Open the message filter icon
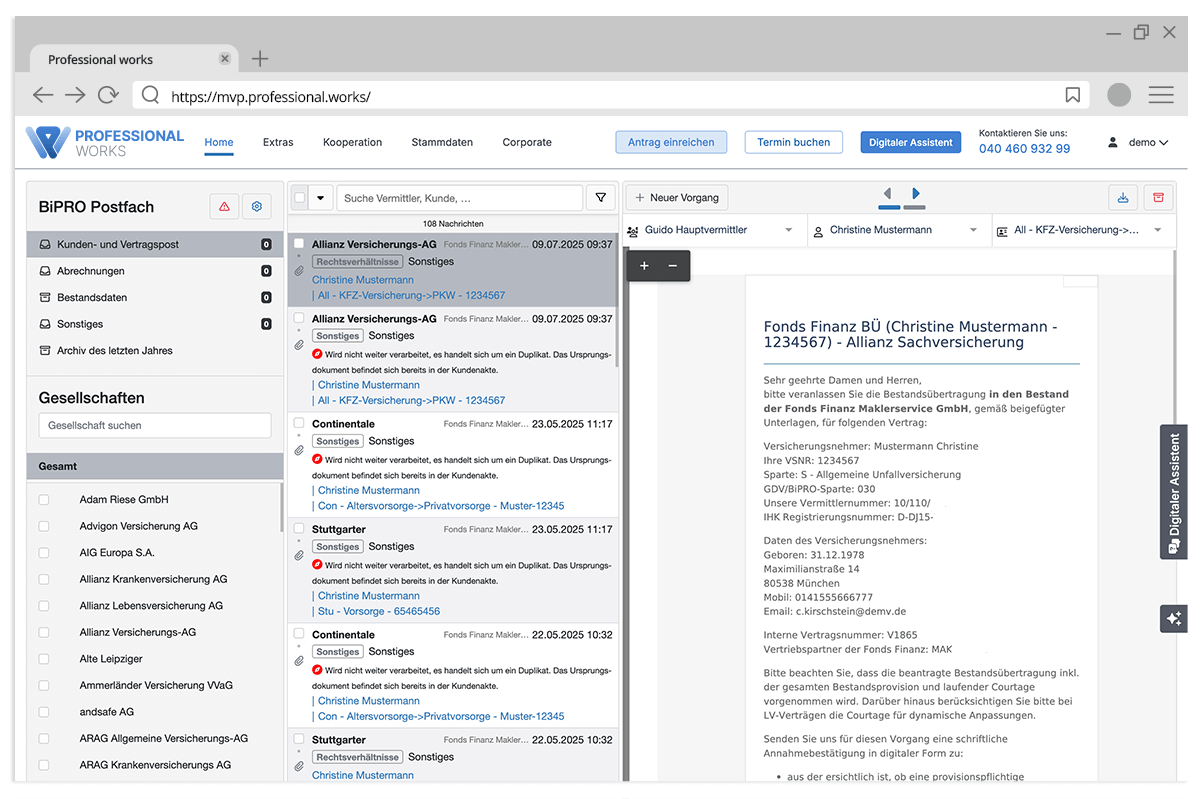Screen dimensions: 1200x799 click(x=600, y=197)
